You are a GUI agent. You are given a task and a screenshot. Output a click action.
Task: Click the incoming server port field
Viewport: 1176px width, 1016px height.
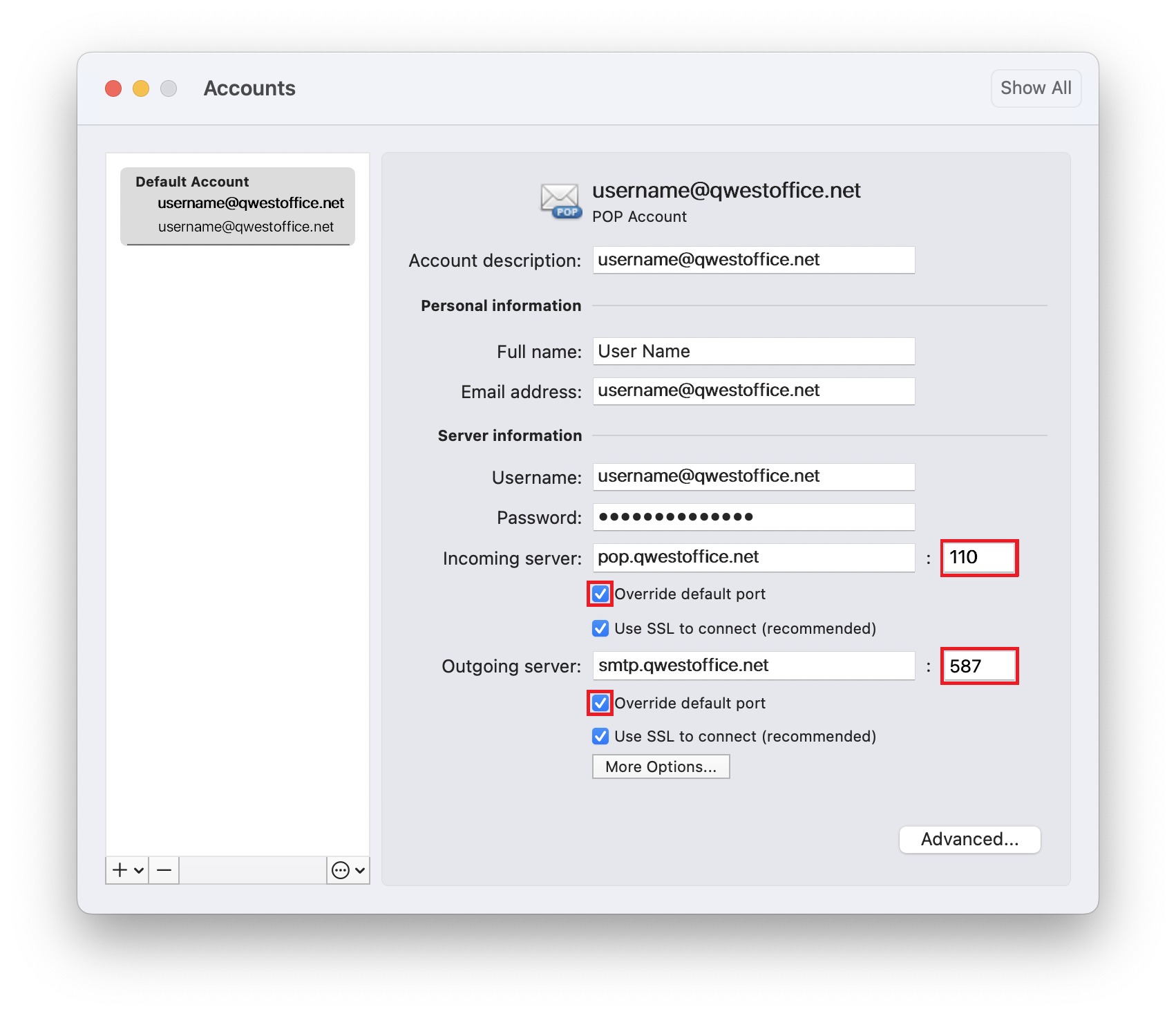point(979,558)
